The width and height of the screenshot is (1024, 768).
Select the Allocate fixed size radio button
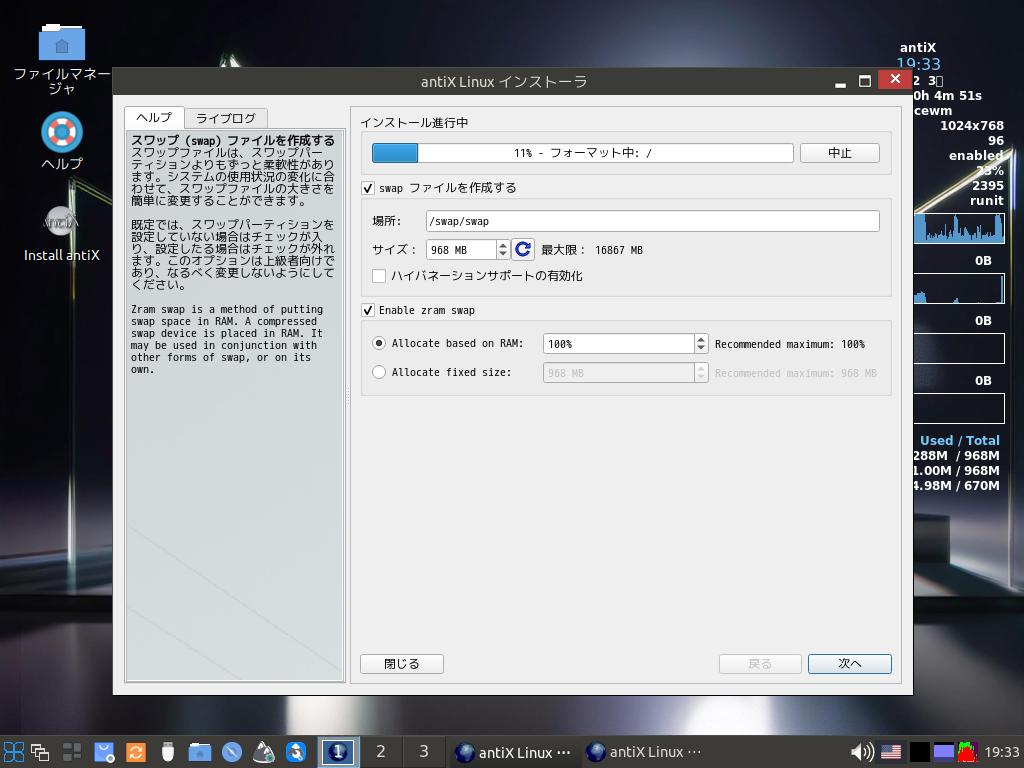pos(379,372)
